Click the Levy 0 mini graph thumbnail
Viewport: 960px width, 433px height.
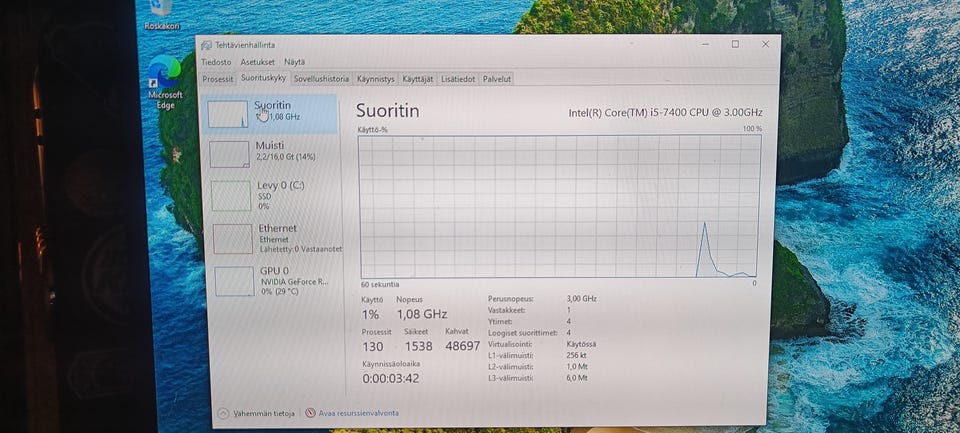tap(231, 195)
